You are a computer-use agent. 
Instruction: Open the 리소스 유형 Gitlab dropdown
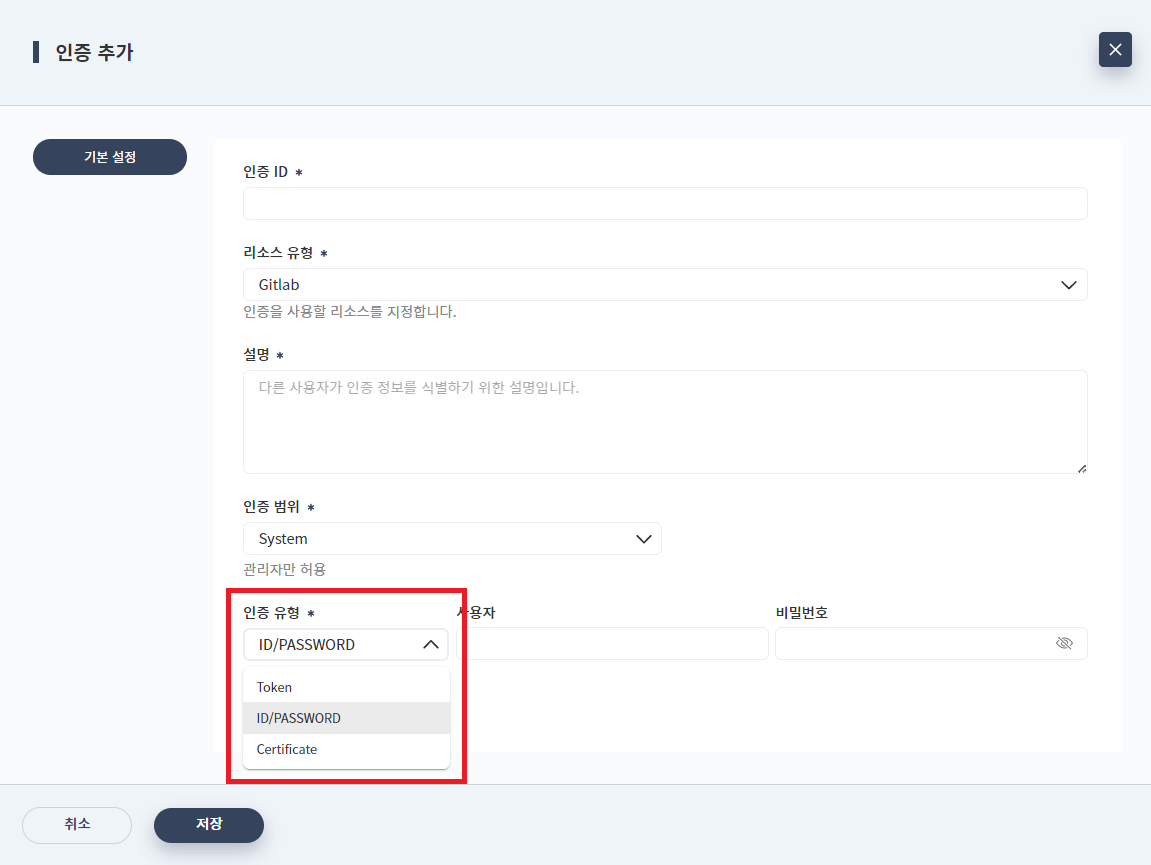(x=665, y=284)
